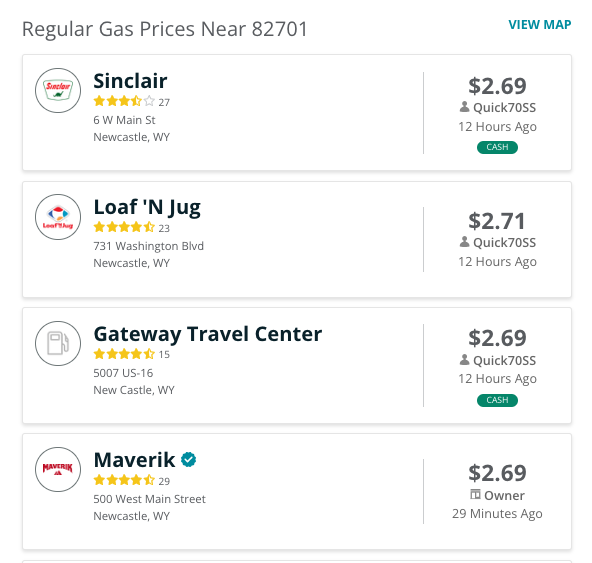This screenshot has width=592, height=563.
Task: Click Maverik's star rating with 29 reviews
Action: point(124,480)
